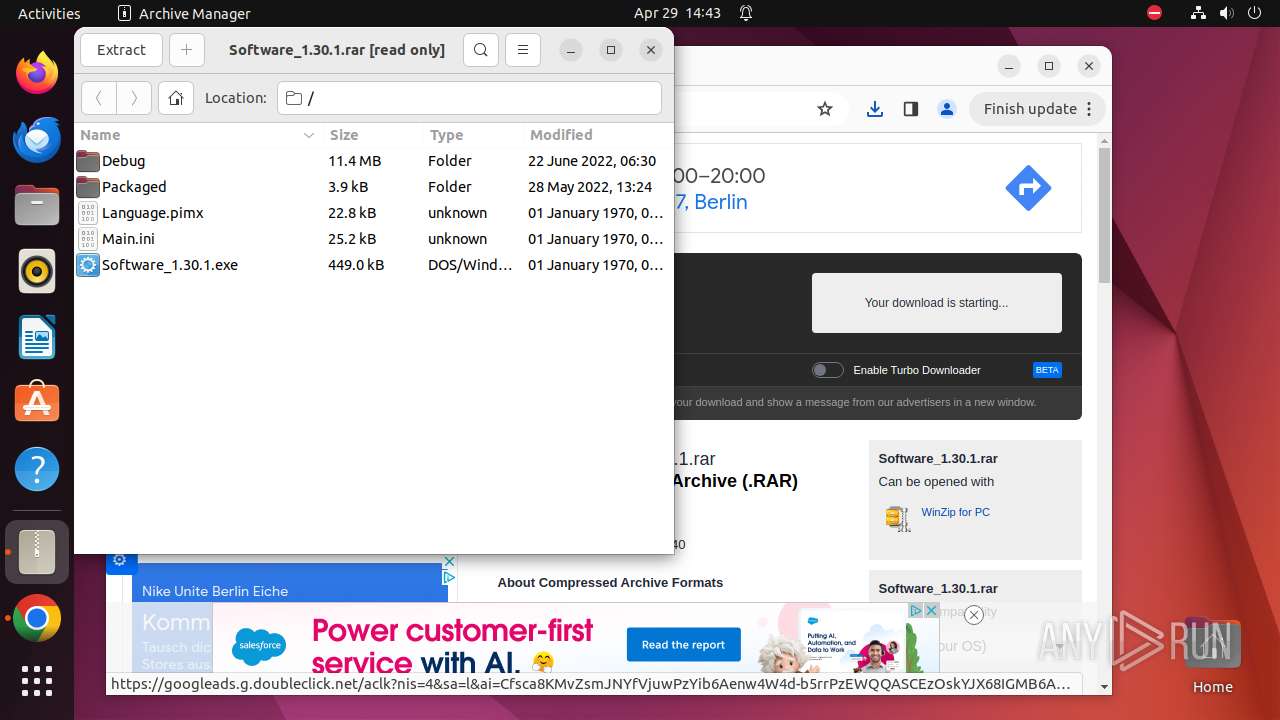Viewport: 1280px width, 720px height.
Task: Open the hamburger menu in Archive Manager
Action: 523,50
